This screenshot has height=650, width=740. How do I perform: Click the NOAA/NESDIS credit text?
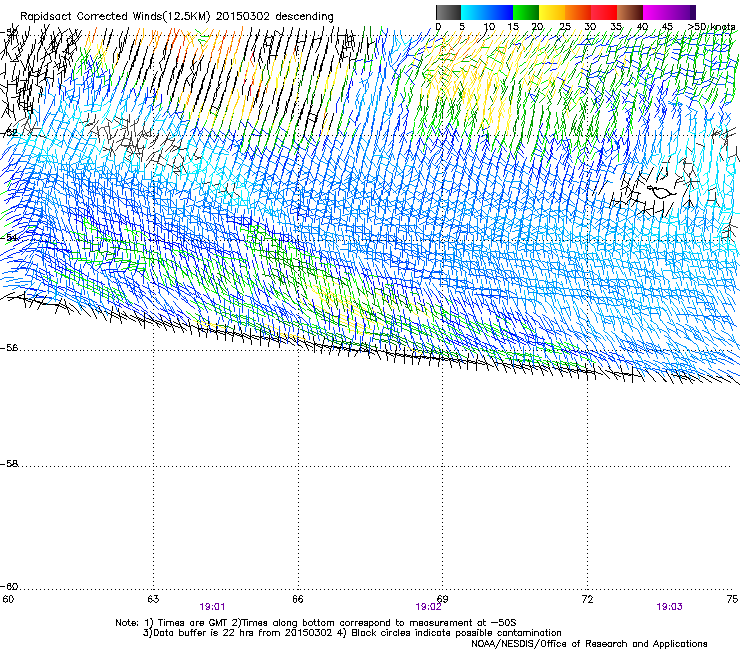[x=589, y=644]
